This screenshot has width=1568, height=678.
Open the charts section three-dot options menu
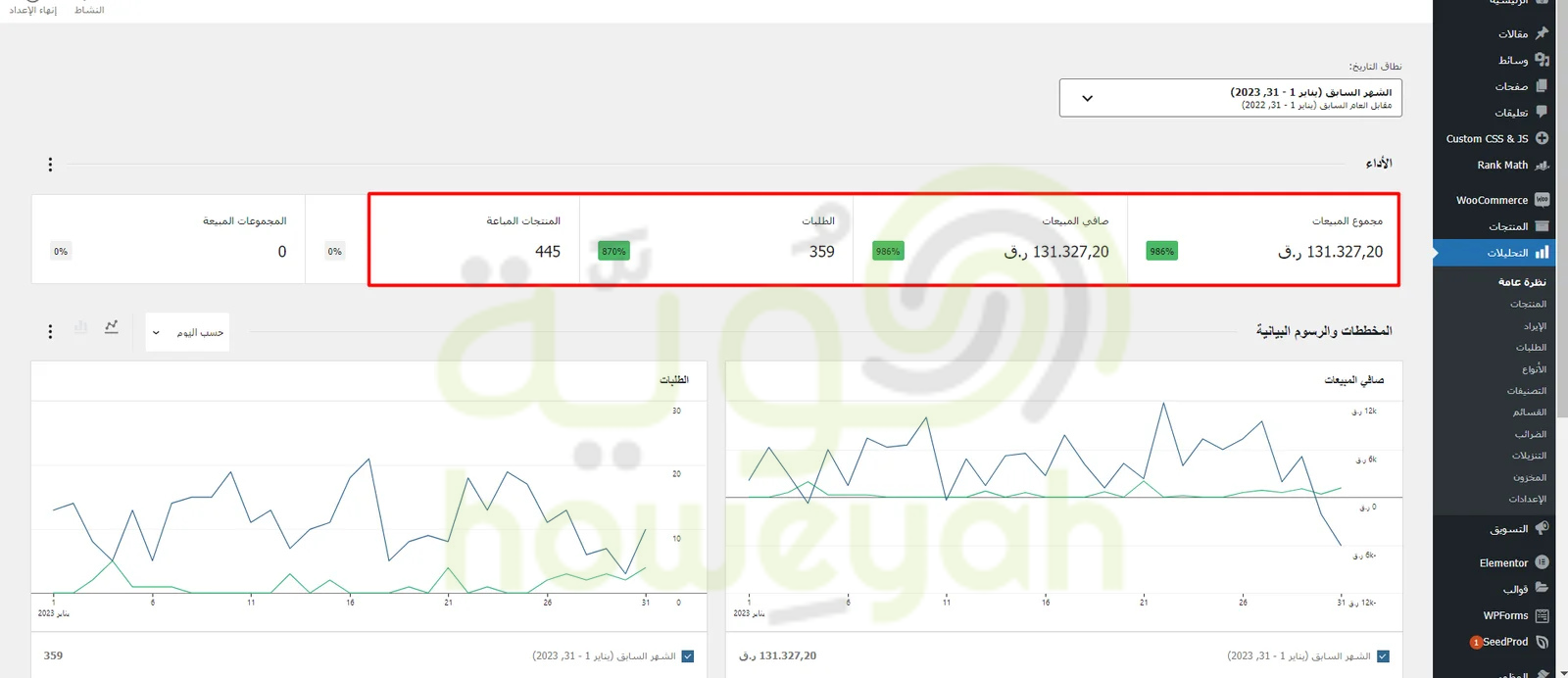[x=50, y=332]
